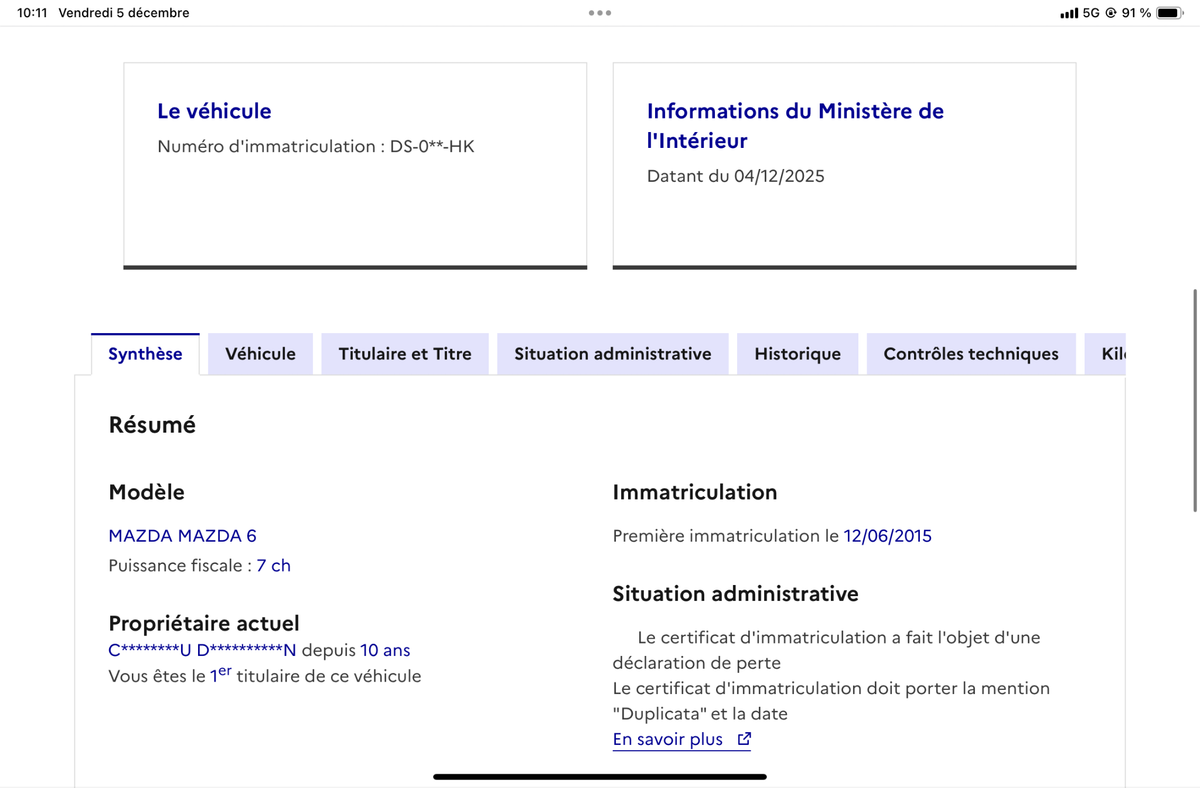This screenshot has height=788, width=1200.
Task: Follow the En savoir plus link
Action: tap(667, 740)
